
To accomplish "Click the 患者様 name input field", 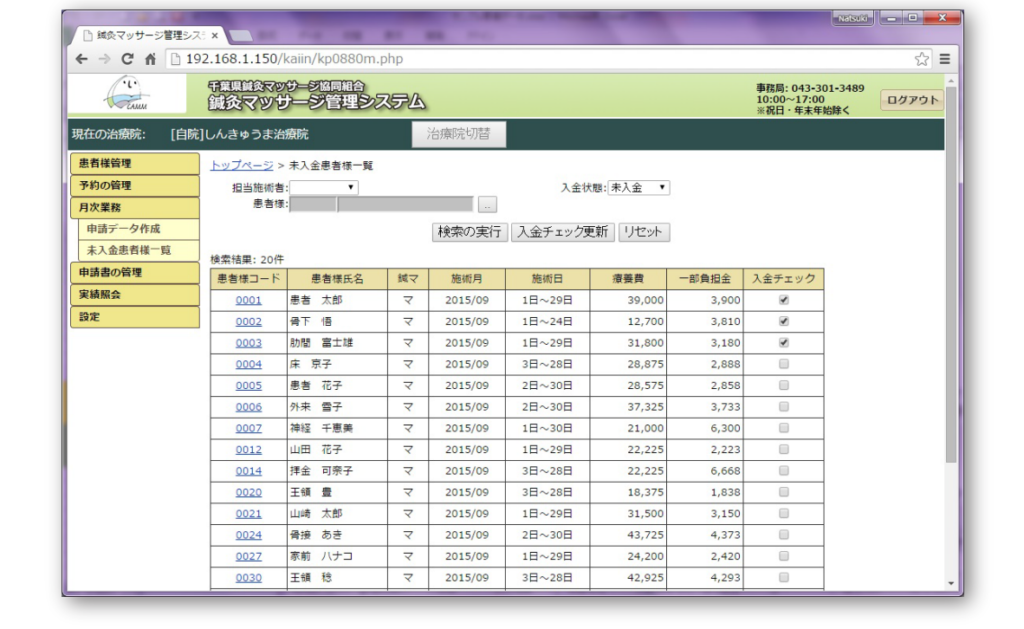I will pyautogui.click(x=406, y=204).
